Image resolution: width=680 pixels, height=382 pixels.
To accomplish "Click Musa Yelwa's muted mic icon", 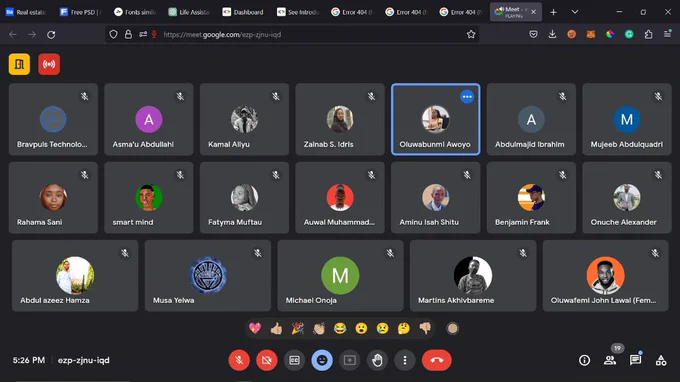I will tap(258, 253).
